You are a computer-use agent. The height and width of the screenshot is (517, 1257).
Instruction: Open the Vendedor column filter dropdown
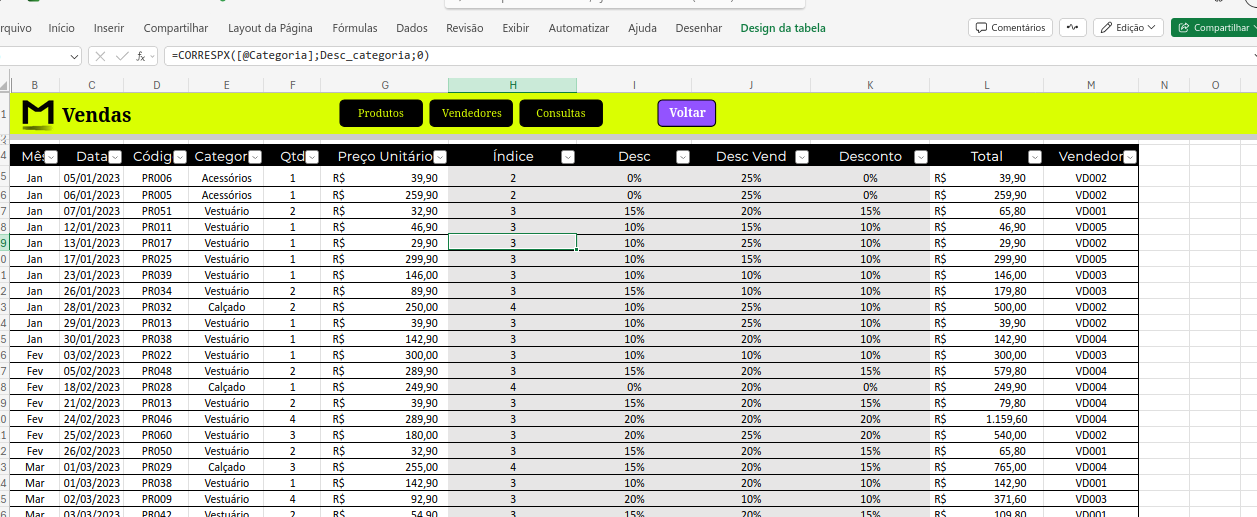1130,157
